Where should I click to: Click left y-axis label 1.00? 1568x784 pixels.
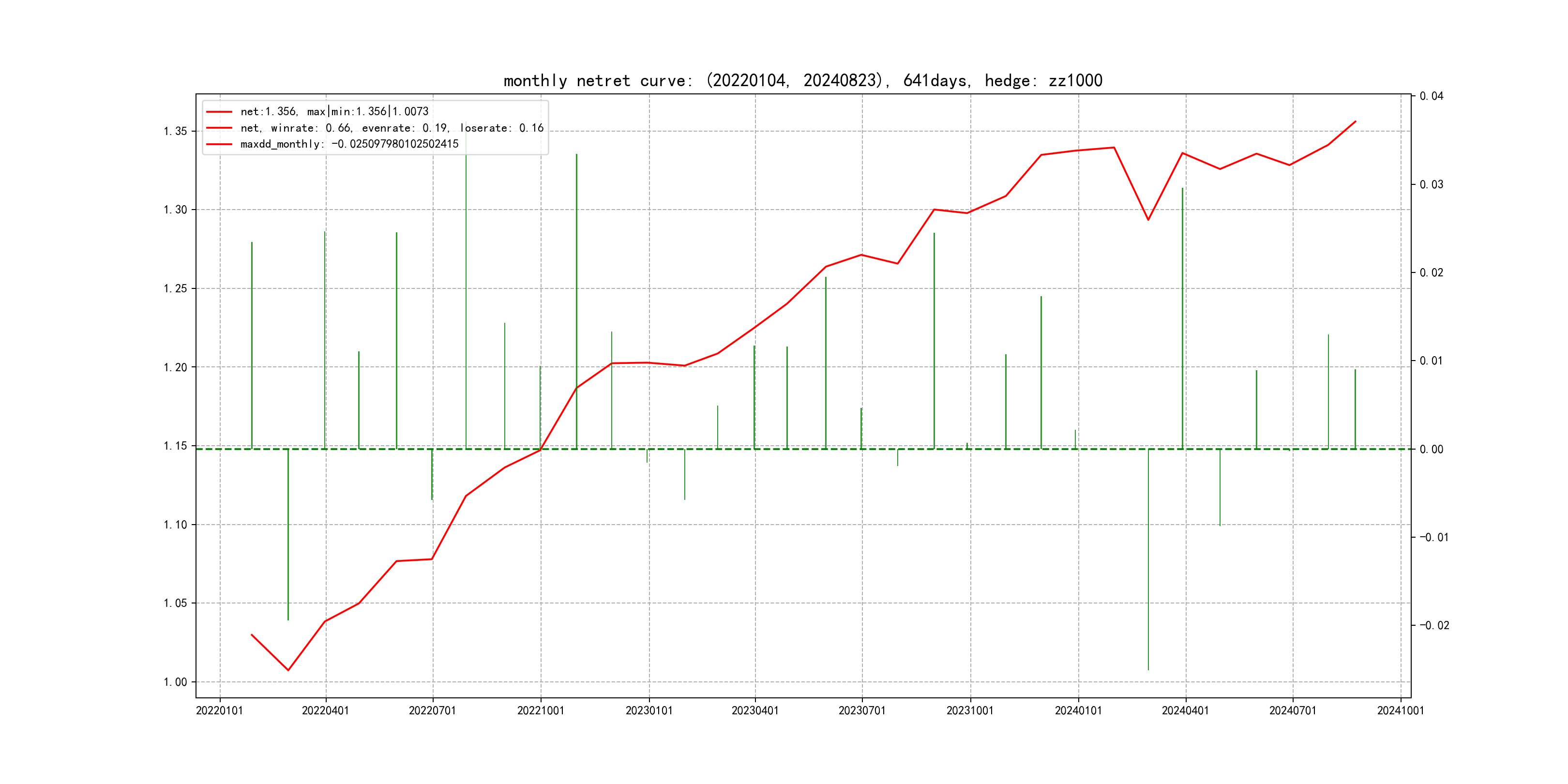[x=175, y=682]
